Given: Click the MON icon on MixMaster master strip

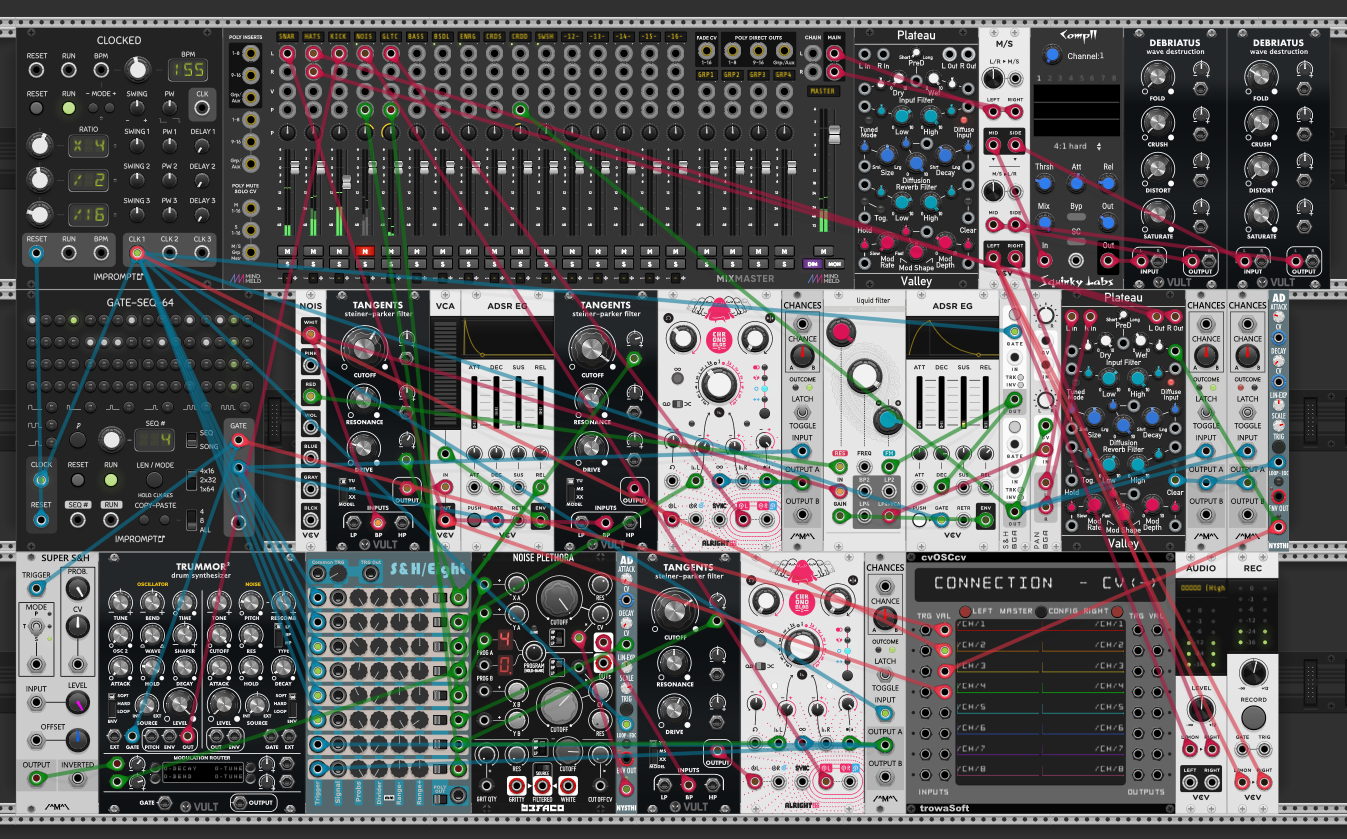Looking at the screenshot, I should 834,264.
